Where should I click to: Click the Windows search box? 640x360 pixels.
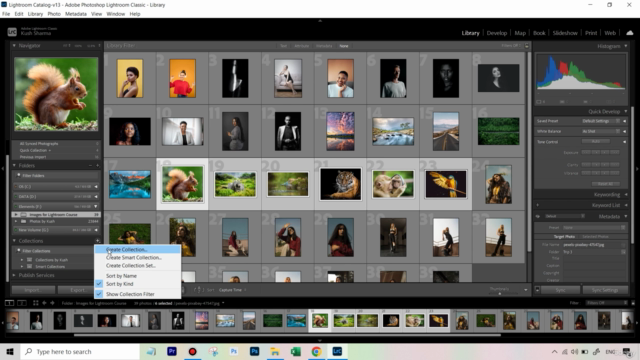(80, 351)
